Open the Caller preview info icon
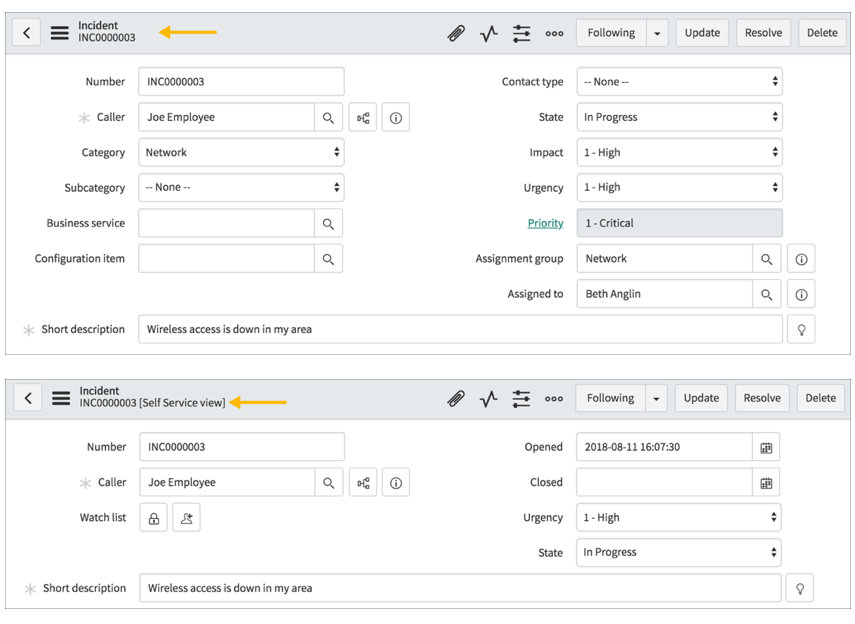The width and height of the screenshot is (855, 624). tap(395, 117)
